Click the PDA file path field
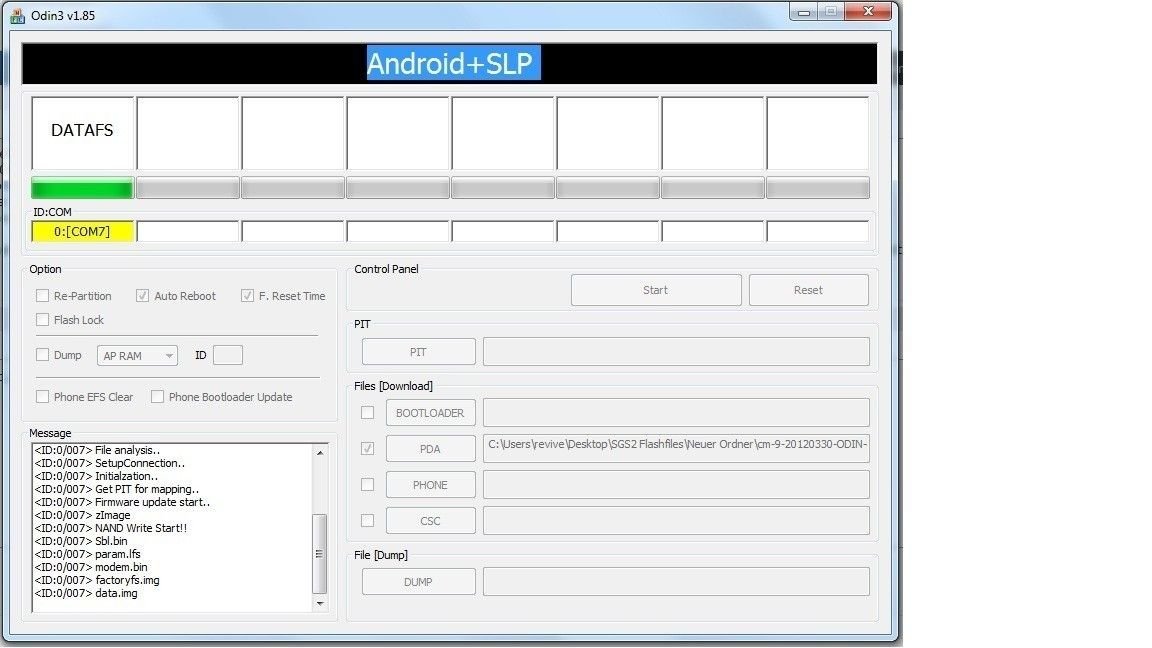 click(676, 448)
